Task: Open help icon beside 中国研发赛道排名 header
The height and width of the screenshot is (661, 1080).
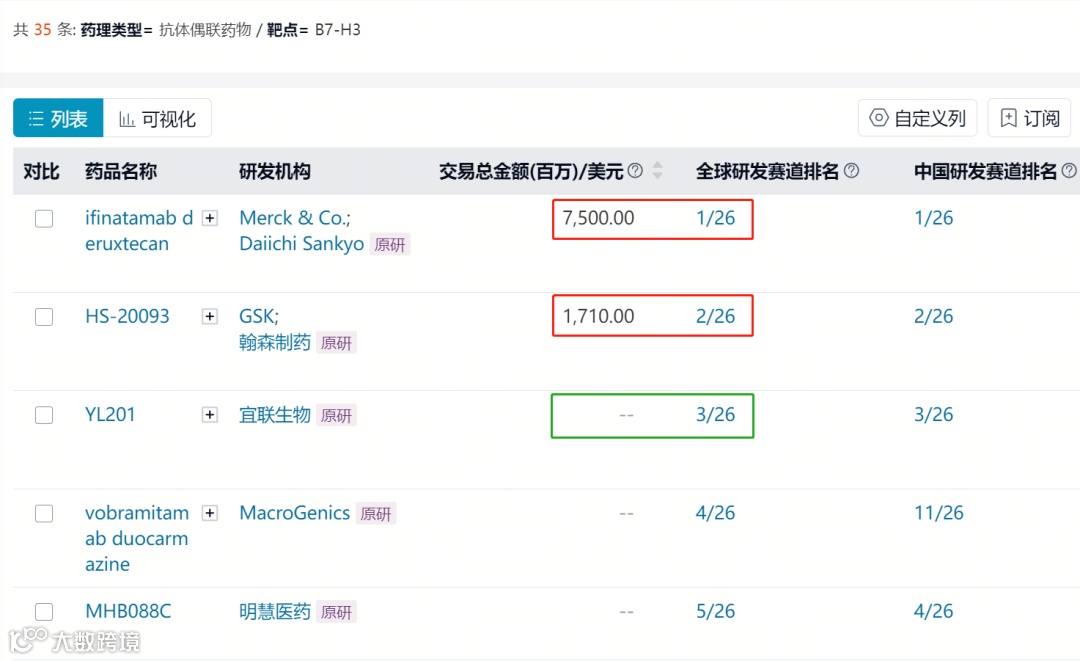Action: [1069, 170]
